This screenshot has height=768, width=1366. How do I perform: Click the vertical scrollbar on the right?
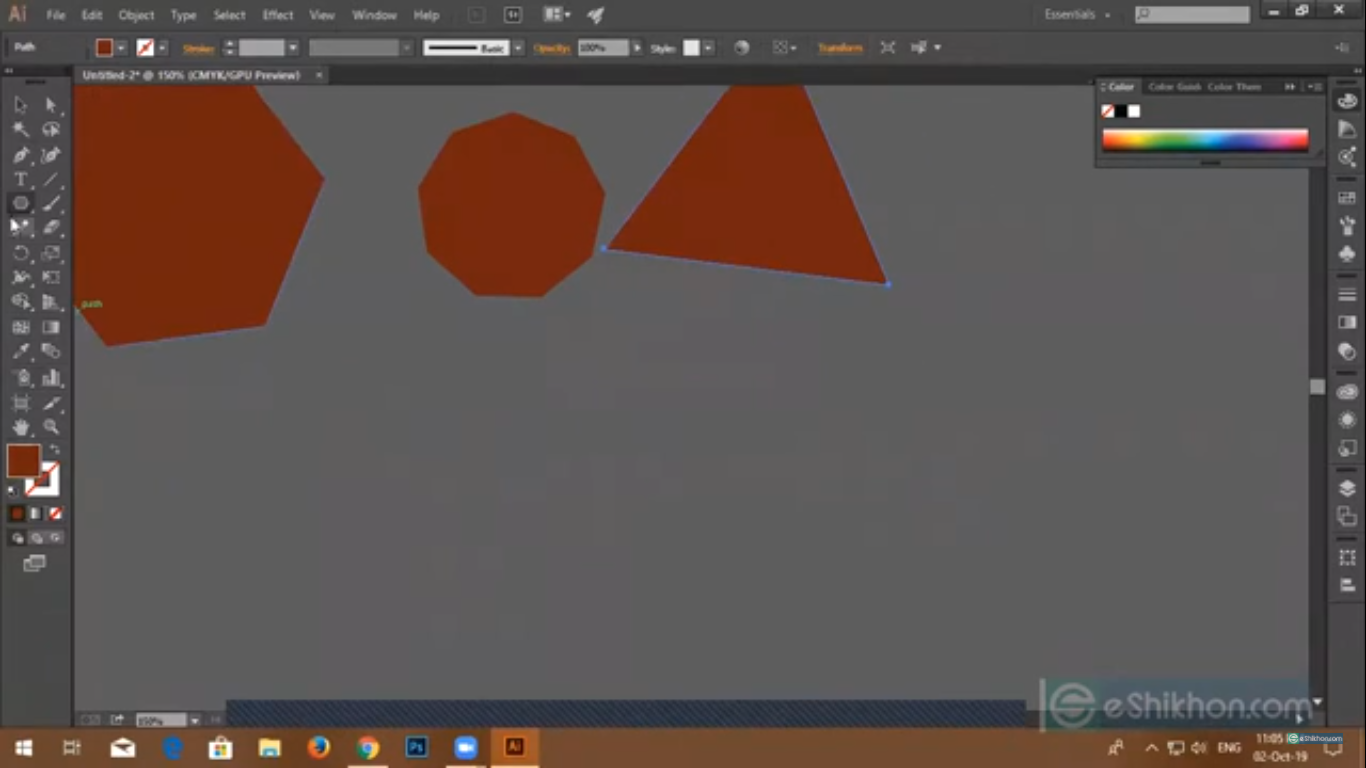(x=1318, y=387)
